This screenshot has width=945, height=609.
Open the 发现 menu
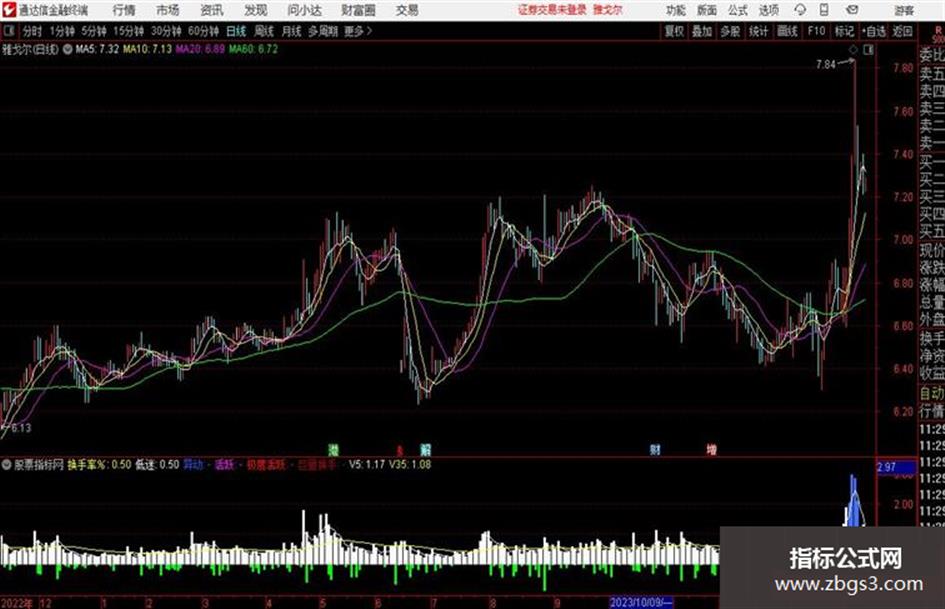256,10
